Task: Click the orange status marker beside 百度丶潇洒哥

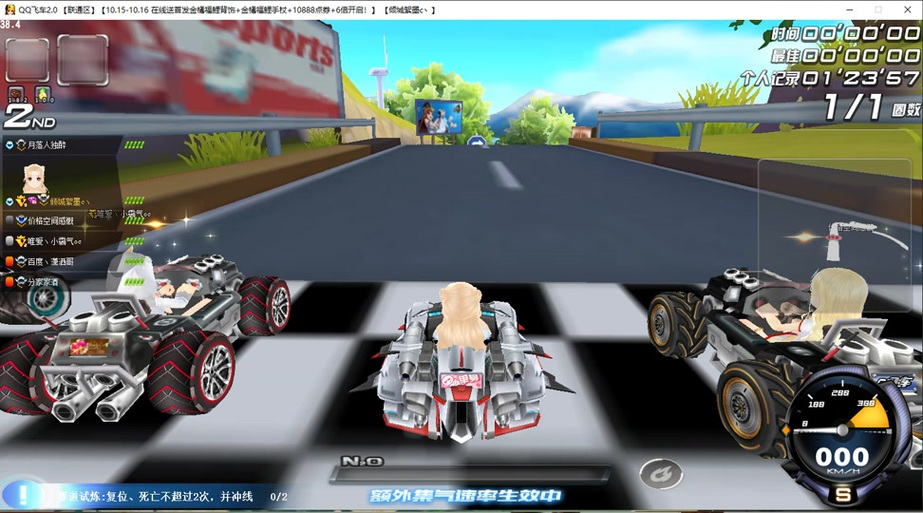Action: tap(9, 261)
